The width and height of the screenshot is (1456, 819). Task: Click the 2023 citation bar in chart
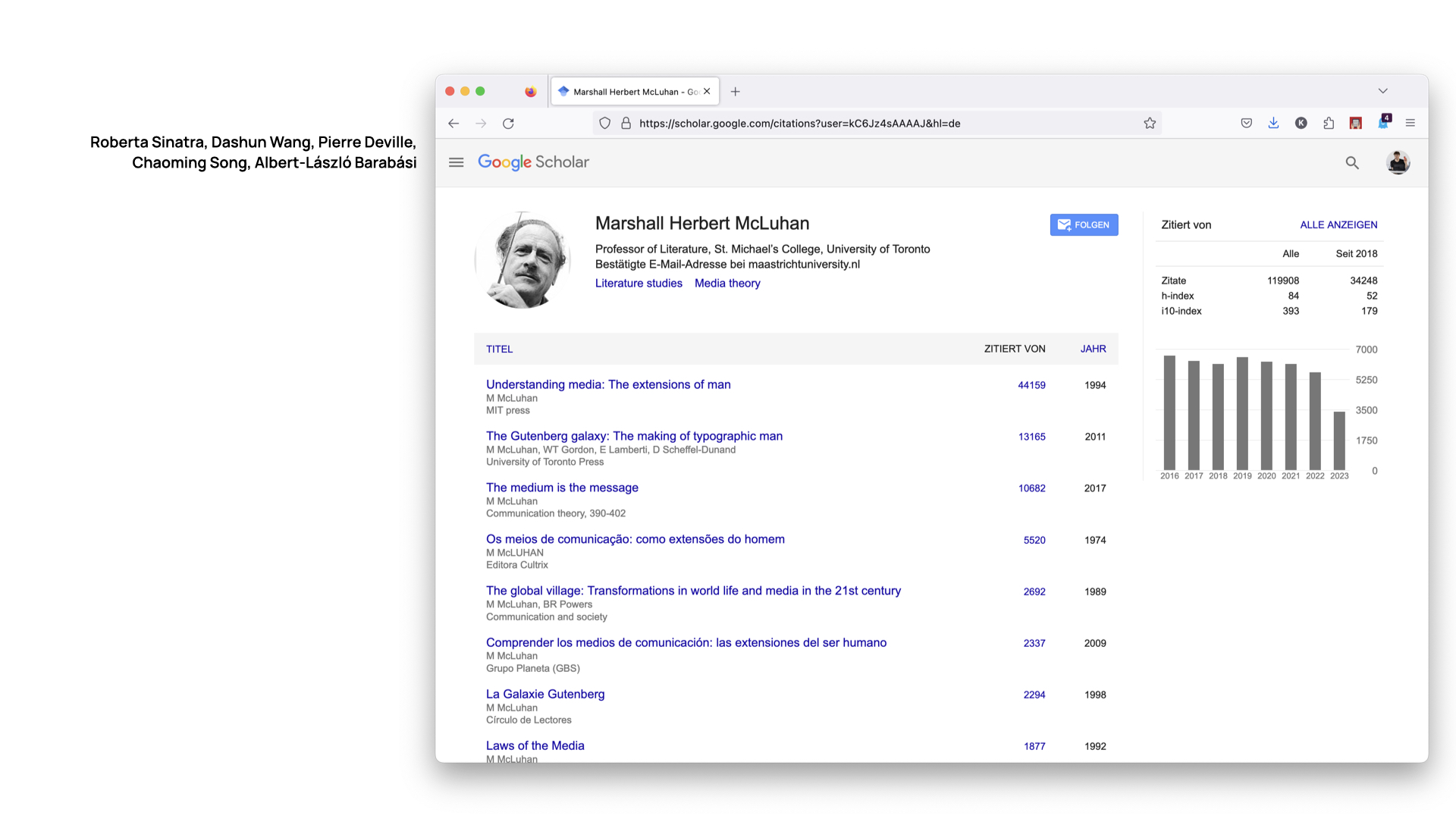point(1339,441)
